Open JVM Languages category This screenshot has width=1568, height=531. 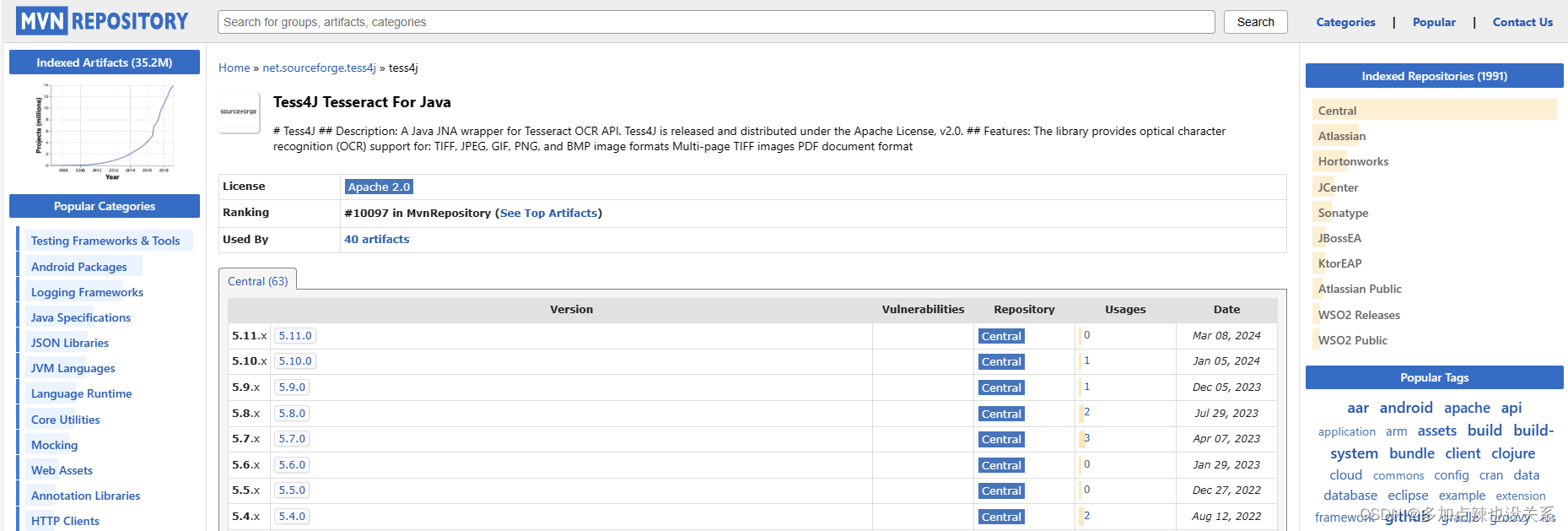(73, 368)
